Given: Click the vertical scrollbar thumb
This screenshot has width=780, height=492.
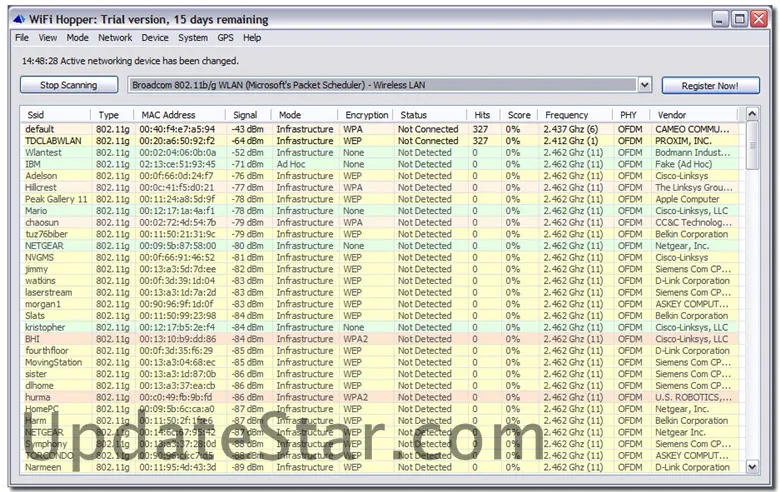Looking at the screenshot, I should pos(752,145).
